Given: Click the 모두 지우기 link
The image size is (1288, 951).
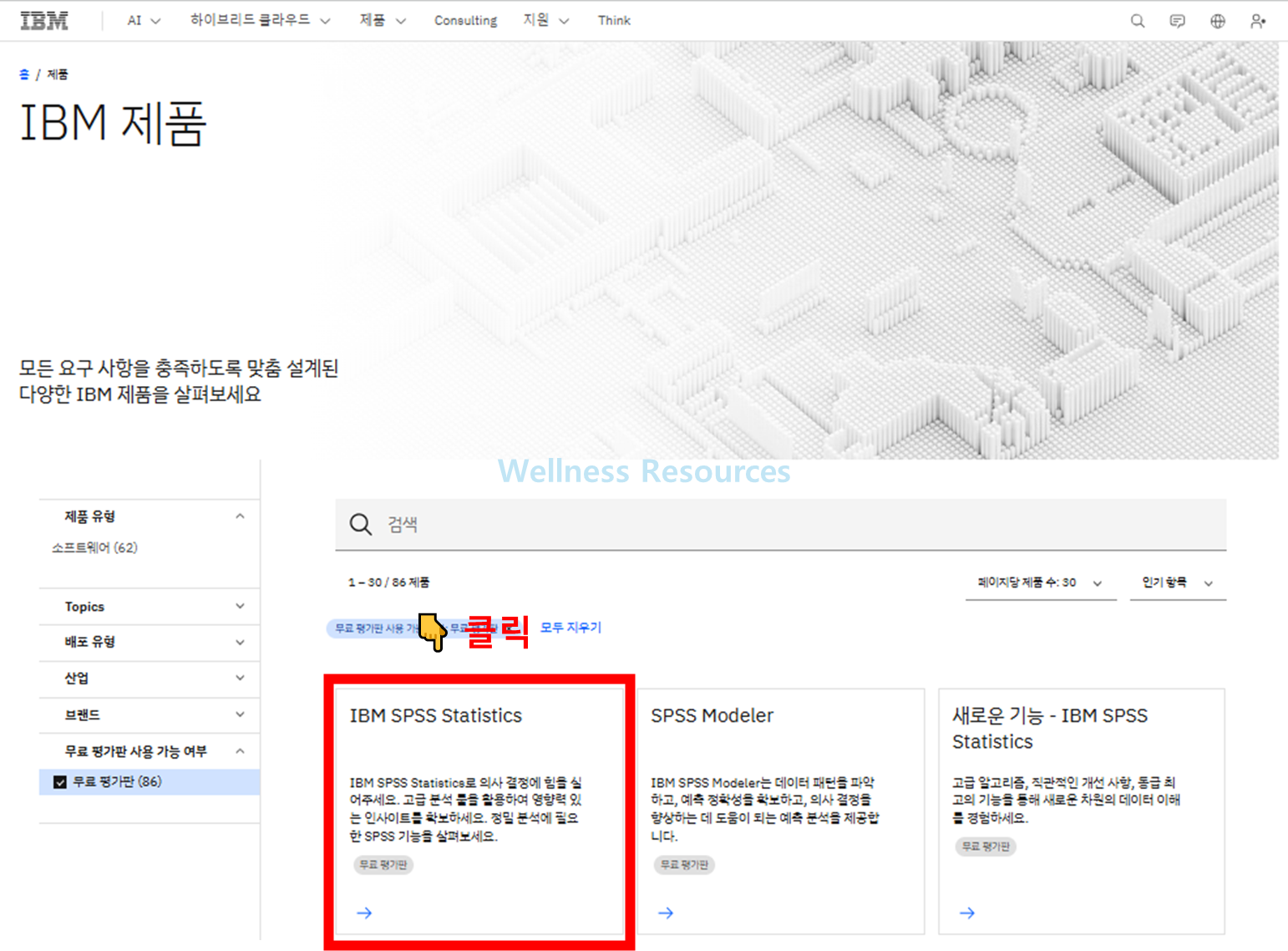Looking at the screenshot, I should tap(570, 628).
